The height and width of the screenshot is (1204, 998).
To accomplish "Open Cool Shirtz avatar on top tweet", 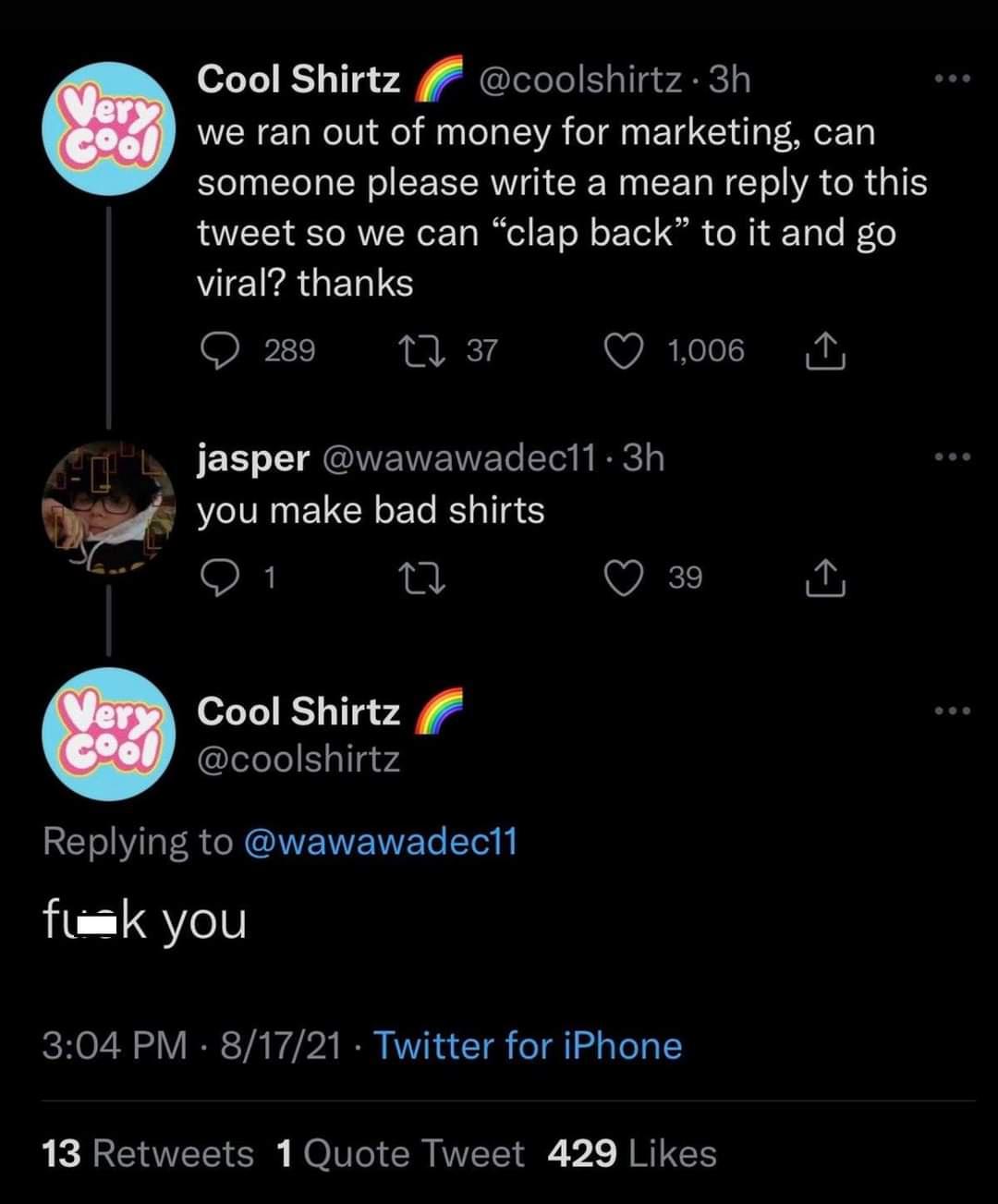I will point(110,130).
